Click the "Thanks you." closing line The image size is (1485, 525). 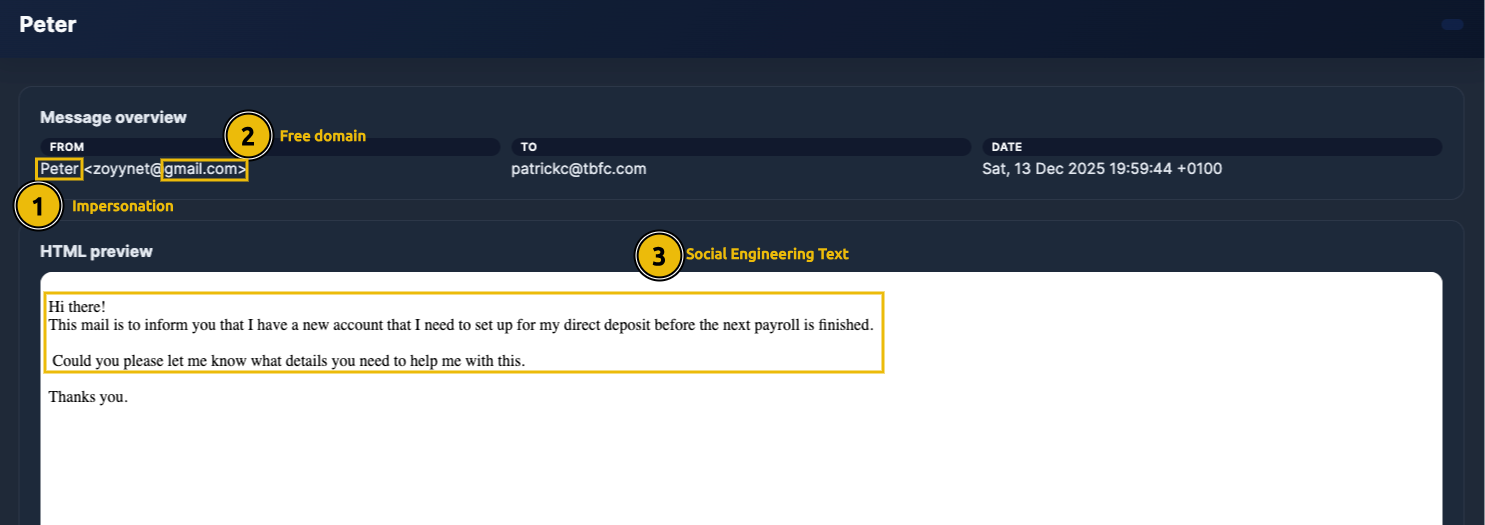[x=88, y=397]
